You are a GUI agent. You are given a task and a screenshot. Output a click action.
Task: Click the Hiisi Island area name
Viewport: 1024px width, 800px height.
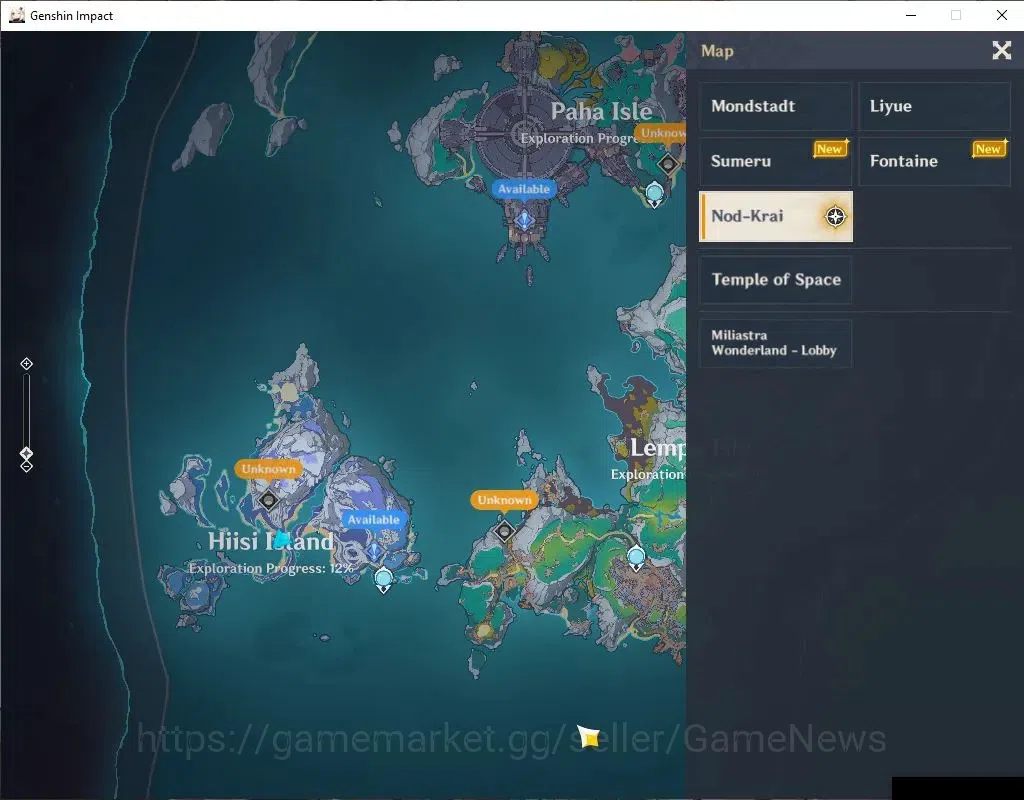(270, 541)
